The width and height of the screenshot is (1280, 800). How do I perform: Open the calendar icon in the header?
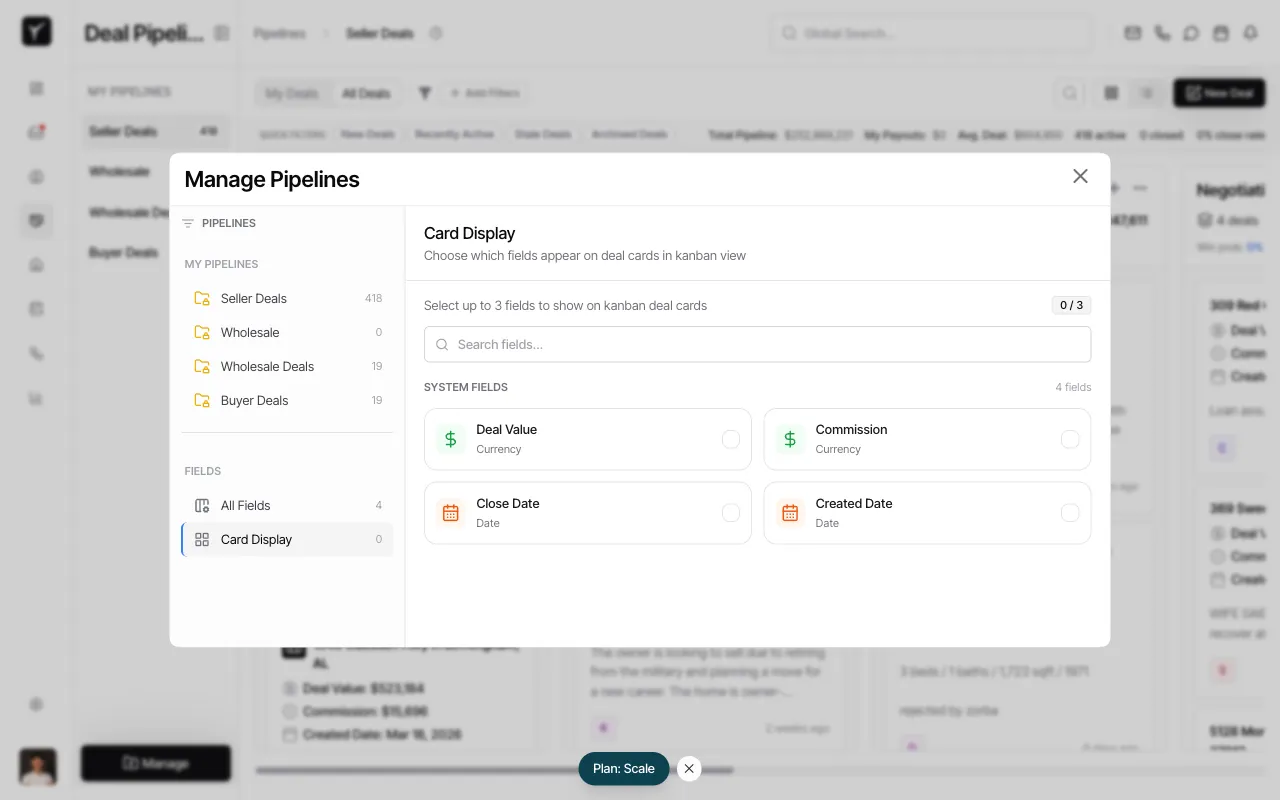1221,33
